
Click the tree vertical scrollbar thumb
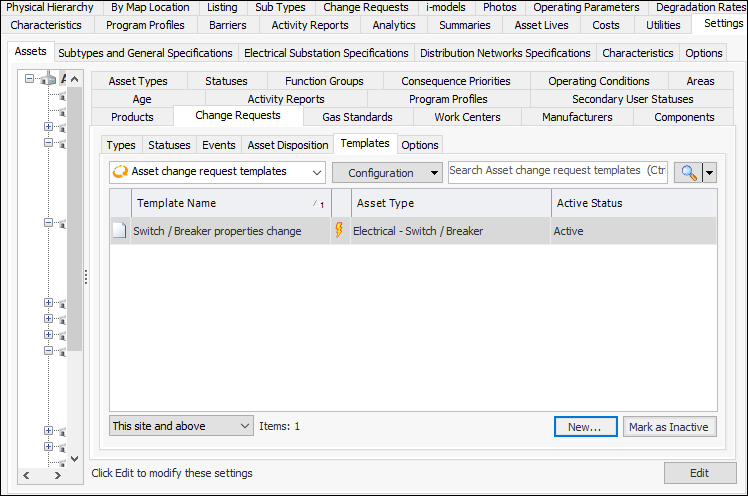point(74,218)
